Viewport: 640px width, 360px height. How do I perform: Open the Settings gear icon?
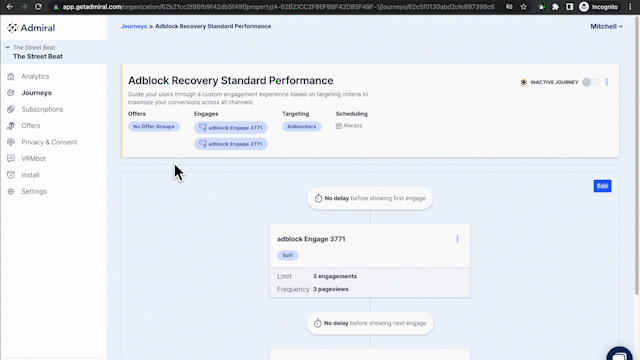(11, 191)
